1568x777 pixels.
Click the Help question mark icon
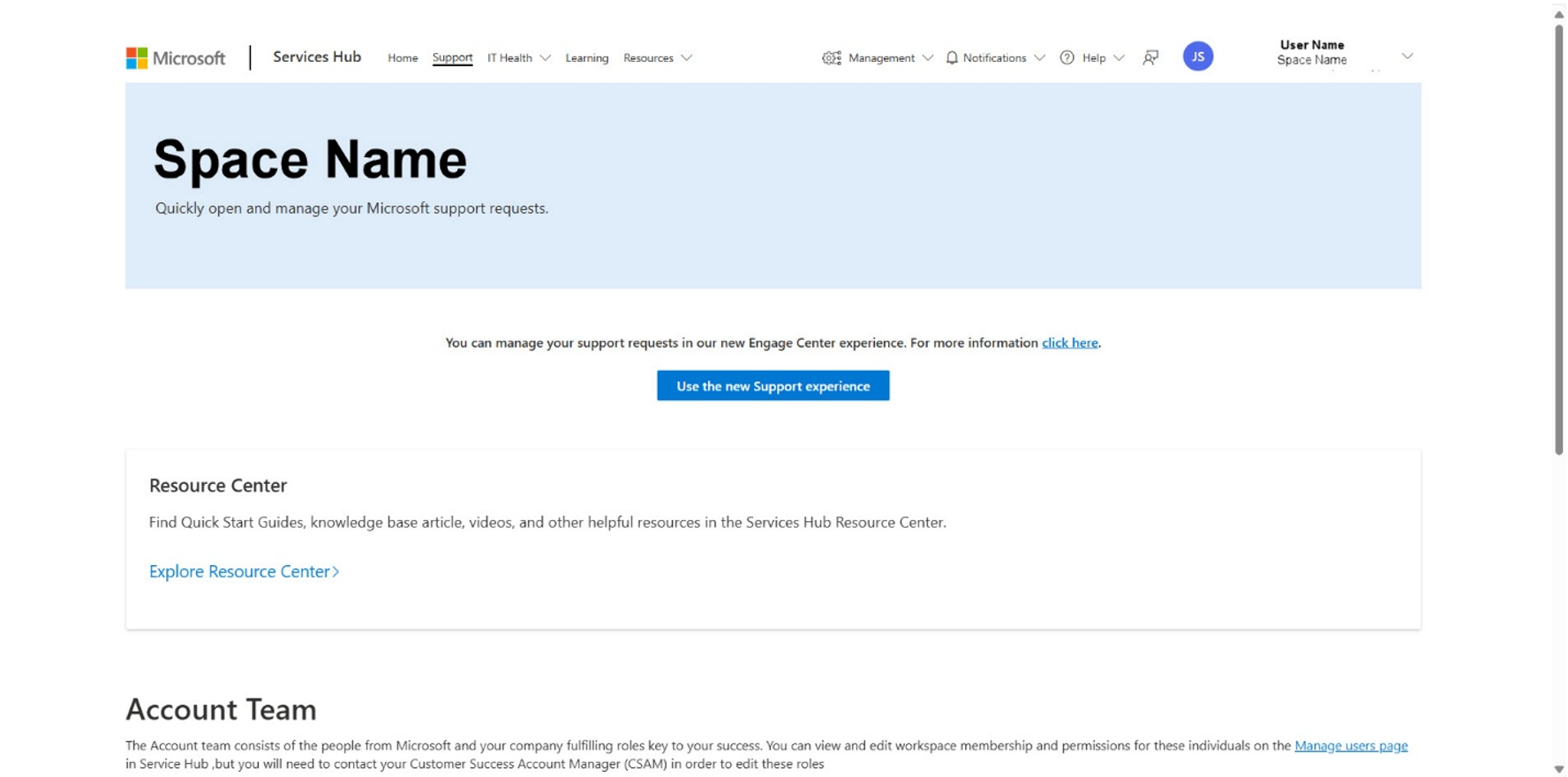point(1067,57)
